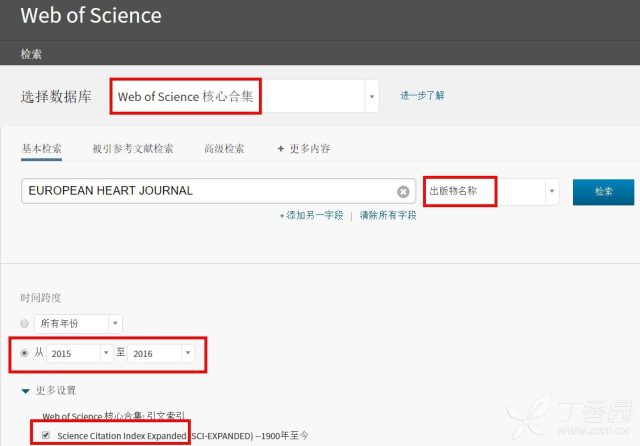Click 添加另一字段 to add a field

[311, 215]
